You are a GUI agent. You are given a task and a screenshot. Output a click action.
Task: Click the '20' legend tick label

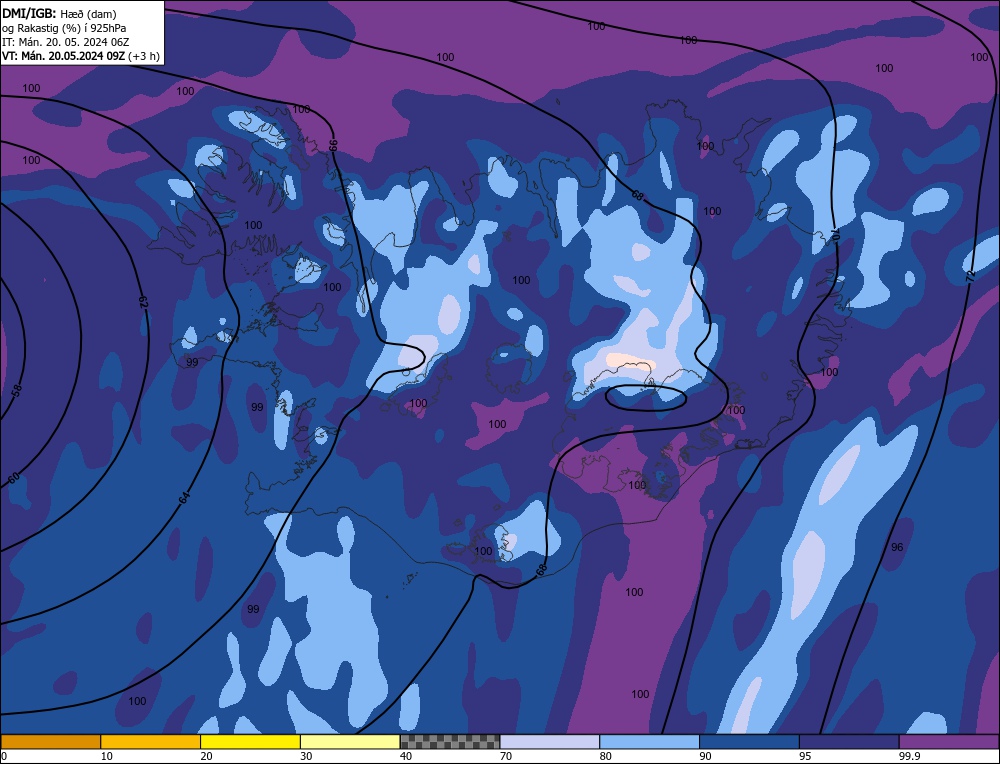[x=206, y=756]
